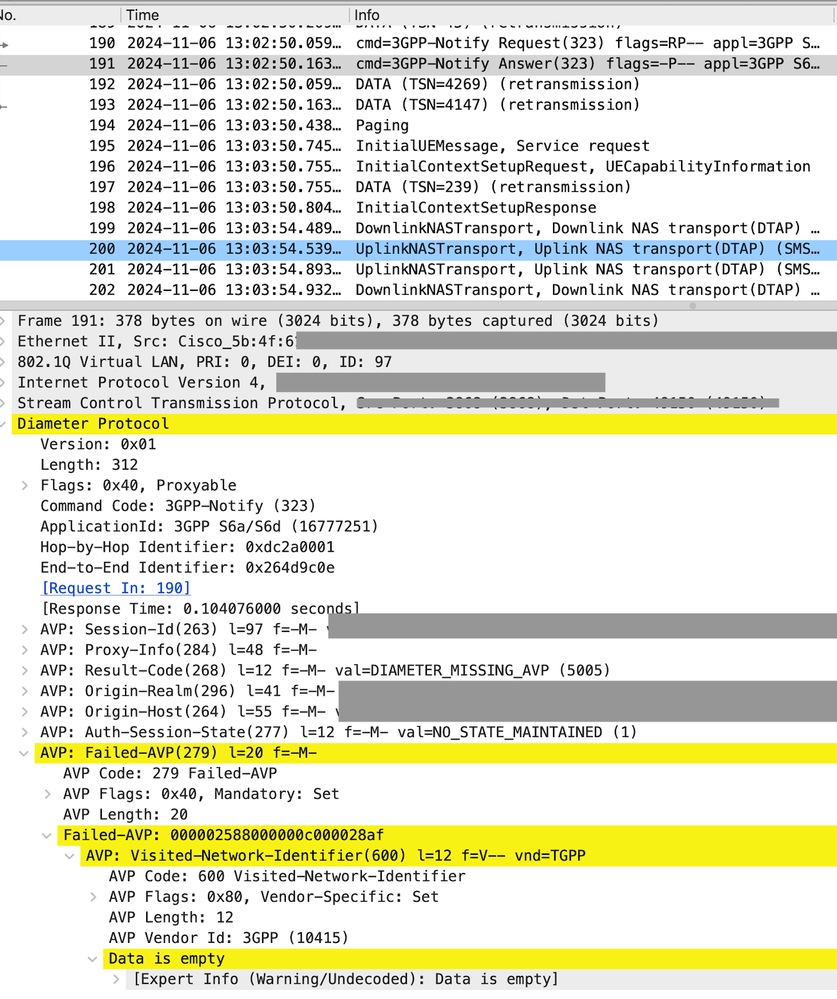Expand AVP Flags: 0x80, Vendor-Specific: Set

[94, 897]
